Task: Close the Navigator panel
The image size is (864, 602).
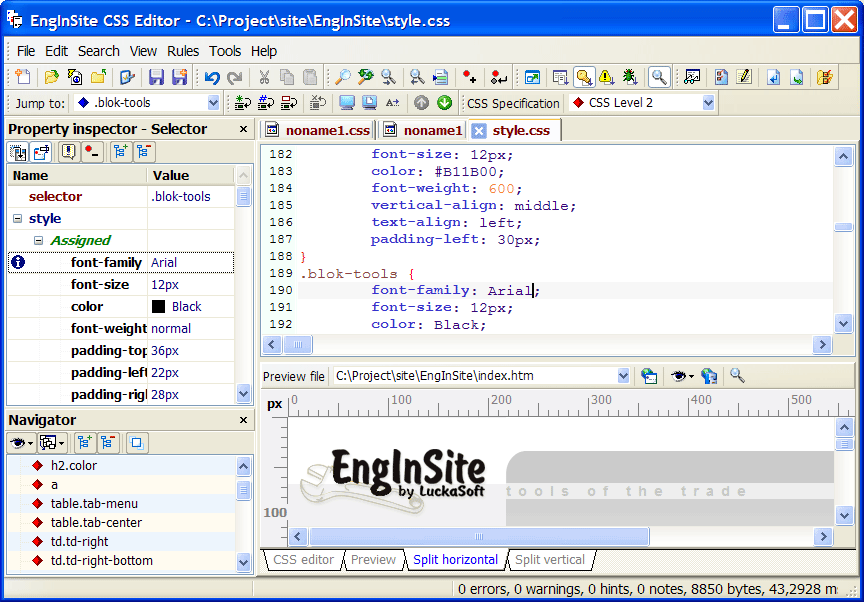Action: point(242,420)
